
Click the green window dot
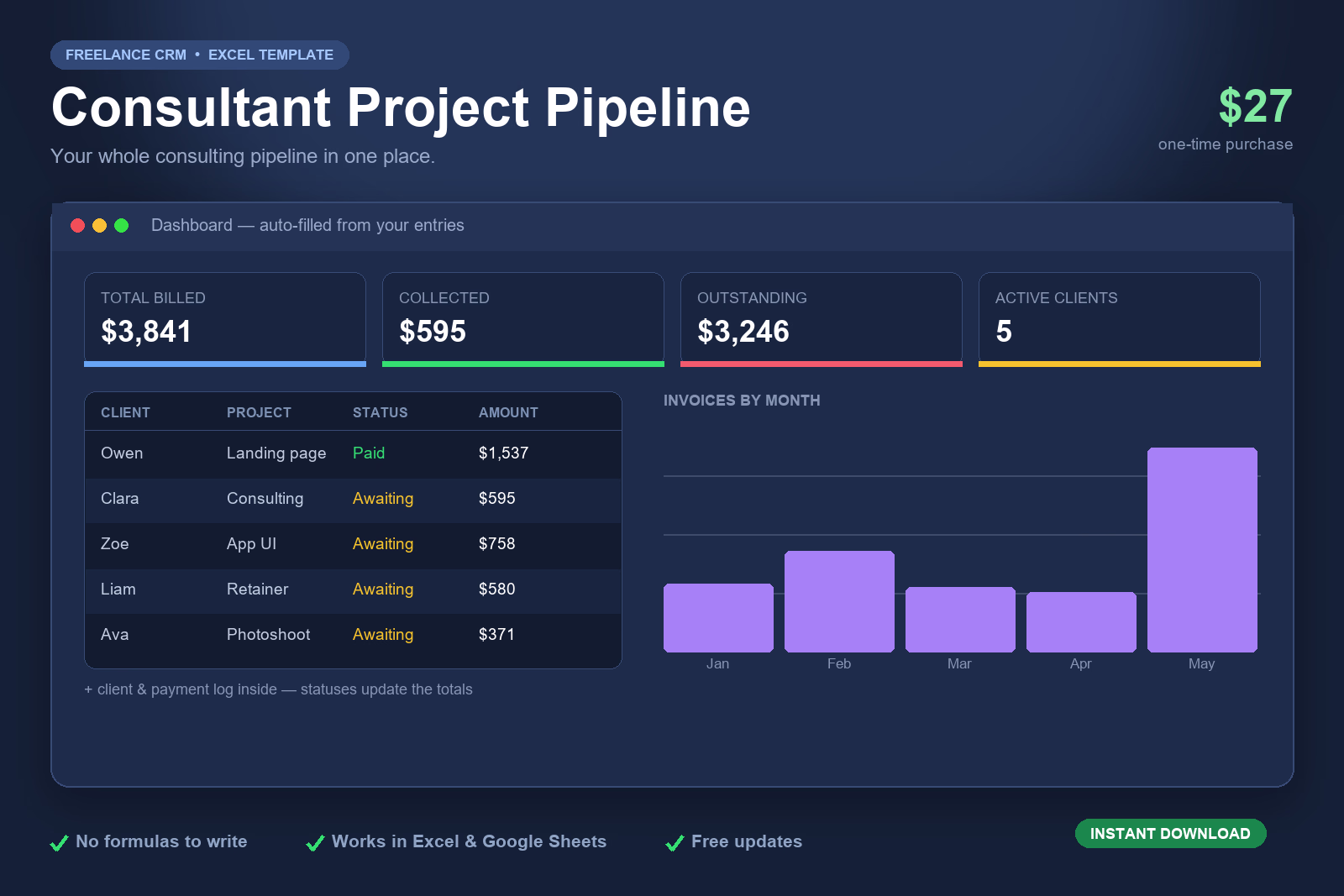pos(121,225)
